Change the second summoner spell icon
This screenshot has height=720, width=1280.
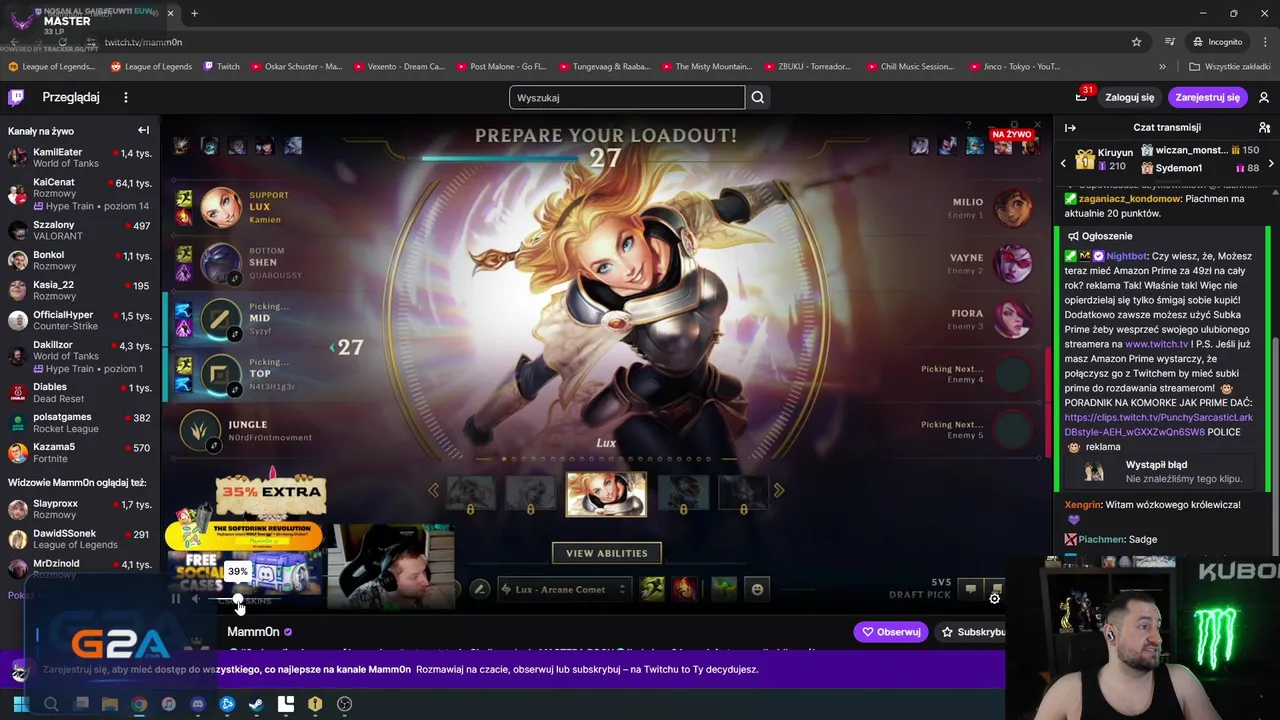pyautogui.click(x=685, y=589)
